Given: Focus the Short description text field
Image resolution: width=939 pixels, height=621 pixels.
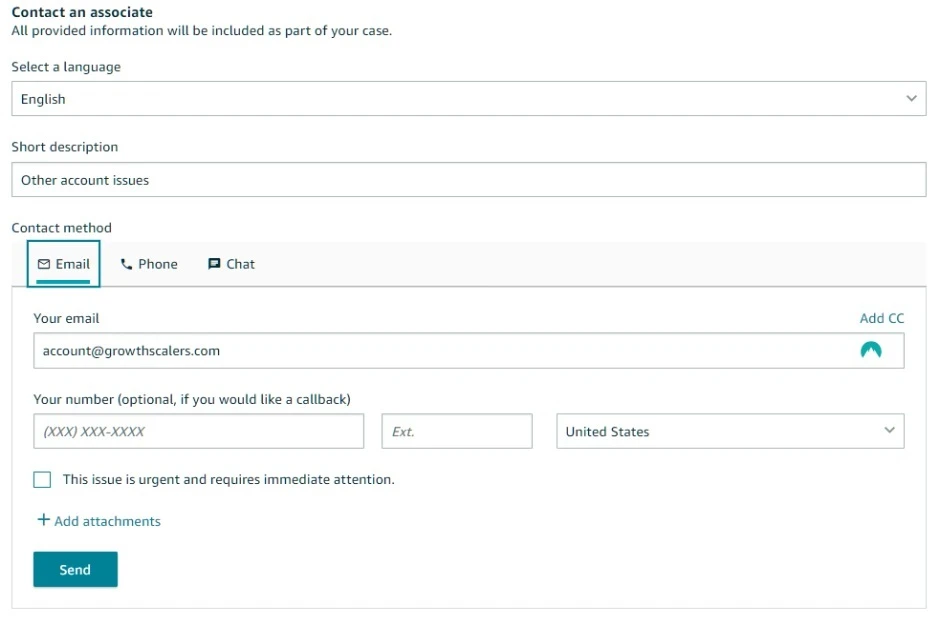Looking at the screenshot, I should tap(469, 180).
